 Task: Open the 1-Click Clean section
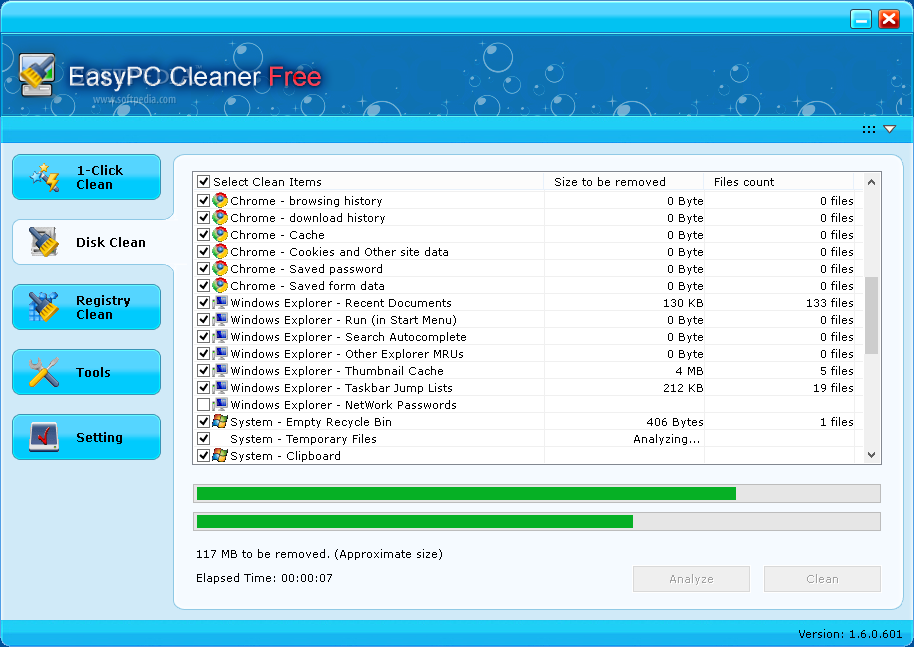(x=86, y=177)
